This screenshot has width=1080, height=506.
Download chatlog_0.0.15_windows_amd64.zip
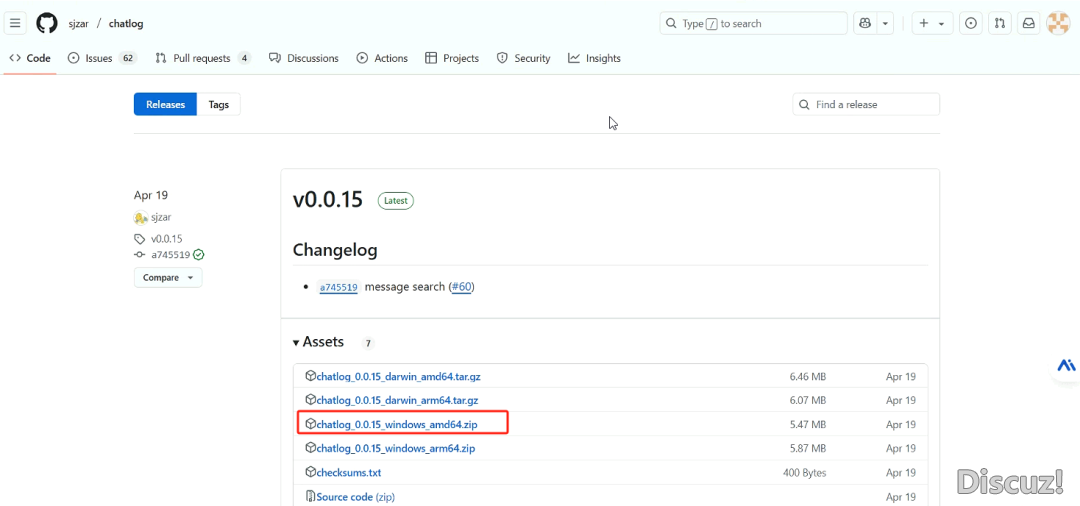click(396, 425)
